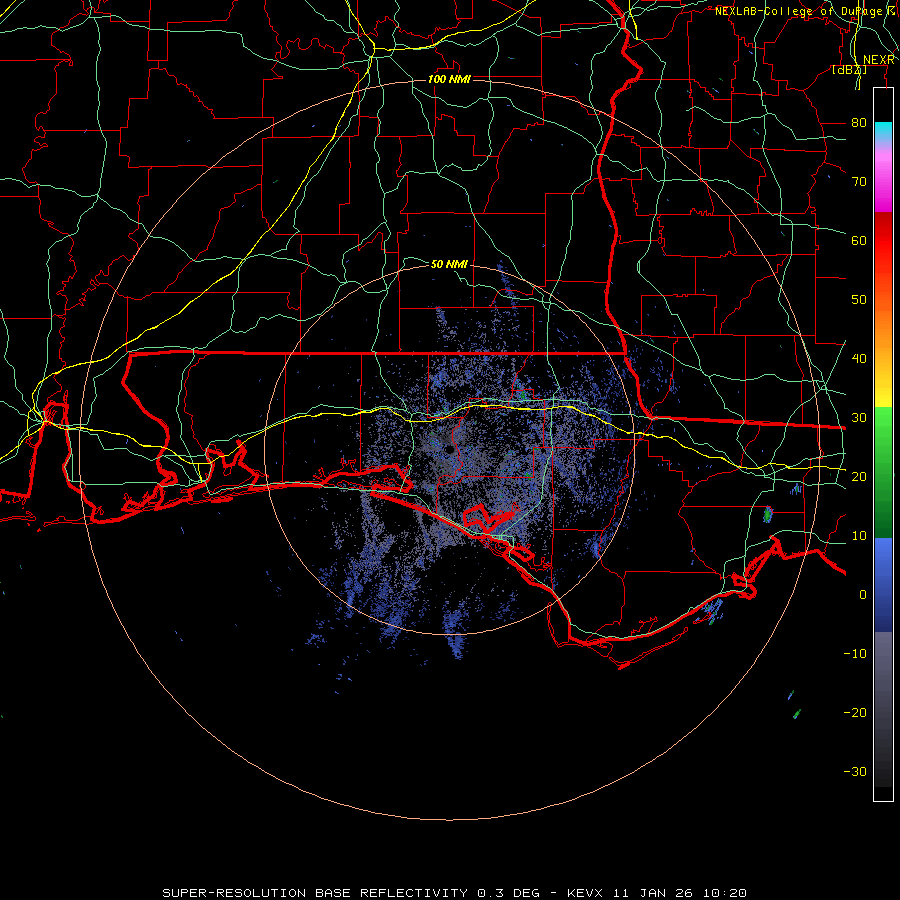Click the 10 value on the dBZ scale
The height and width of the screenshot is (900, 900).
click(x=859, y=536)
